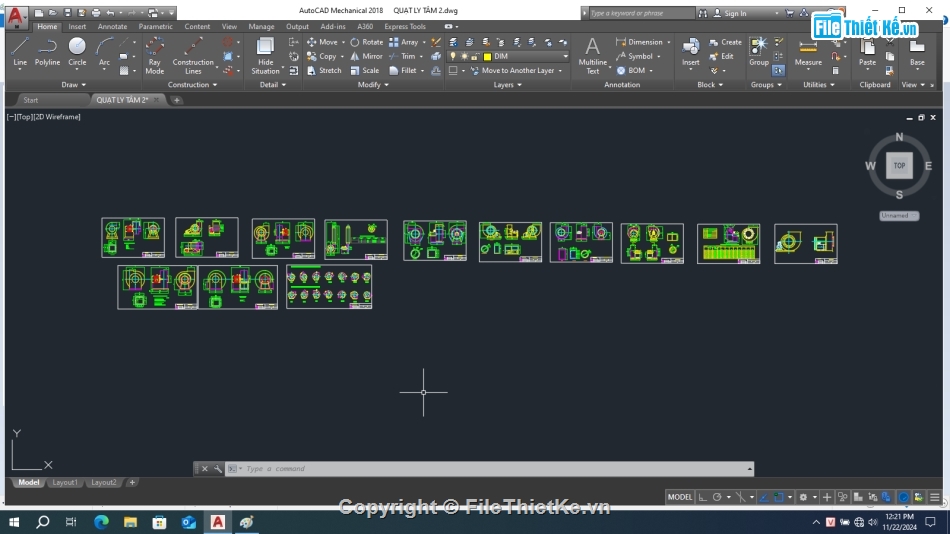Screen dimensions: 950x534
Task: Choose the Rotate command
Action: pyautogui.click(x=367, y=42)
